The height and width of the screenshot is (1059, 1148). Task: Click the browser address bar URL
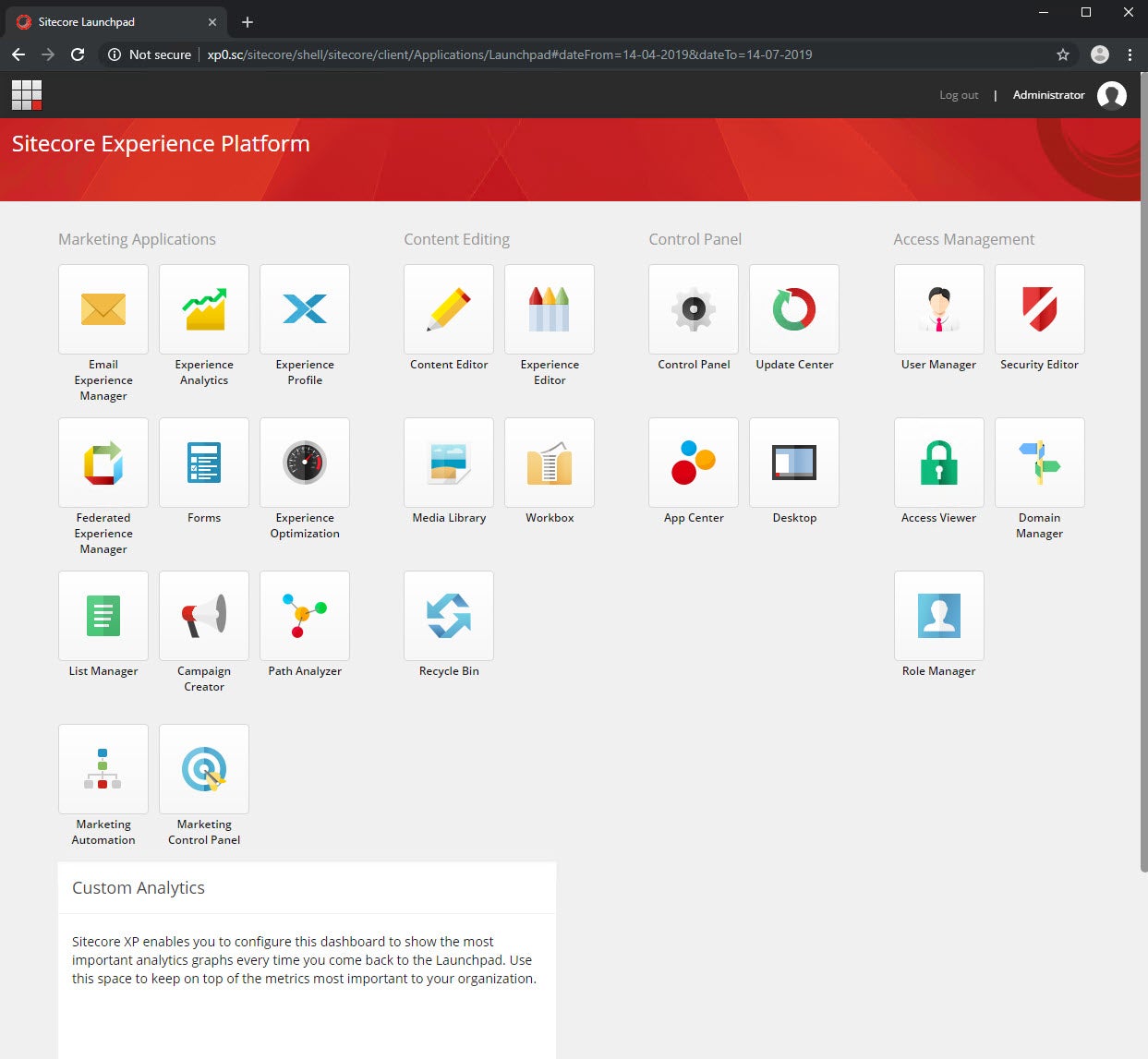pyautogui.click(x=510, y=54)
